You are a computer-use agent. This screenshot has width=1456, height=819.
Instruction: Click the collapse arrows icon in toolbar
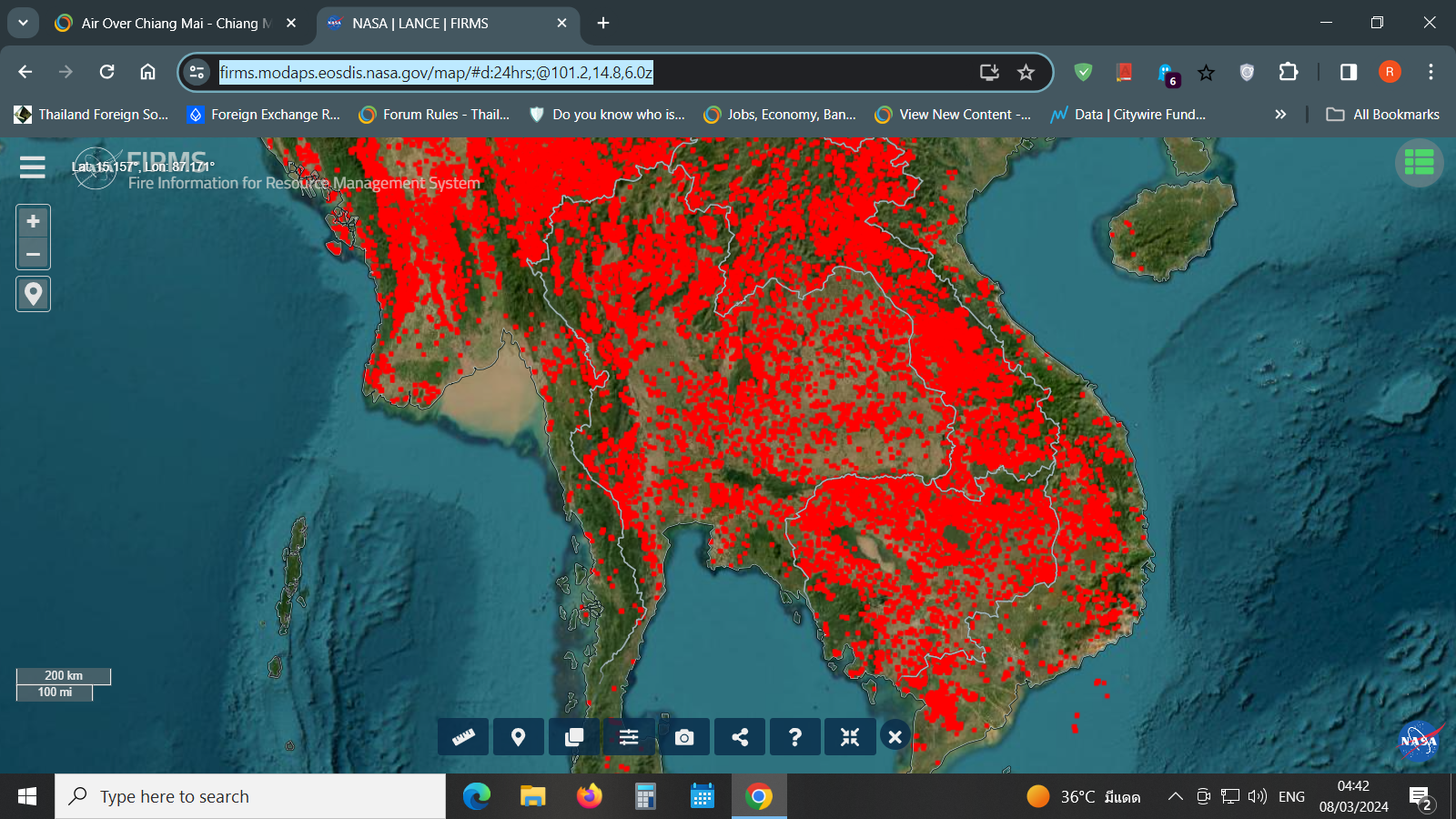pos(850,737)
